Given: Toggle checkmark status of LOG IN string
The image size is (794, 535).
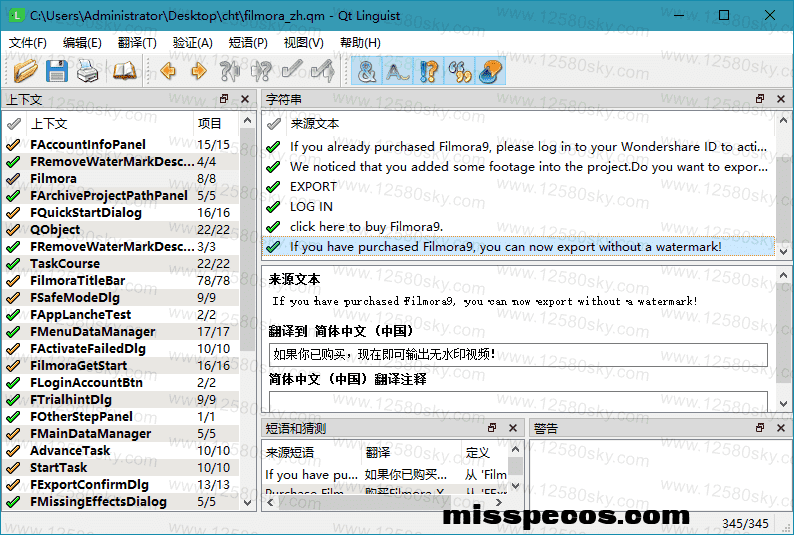Looking at the screenshot, I should 273,207.
